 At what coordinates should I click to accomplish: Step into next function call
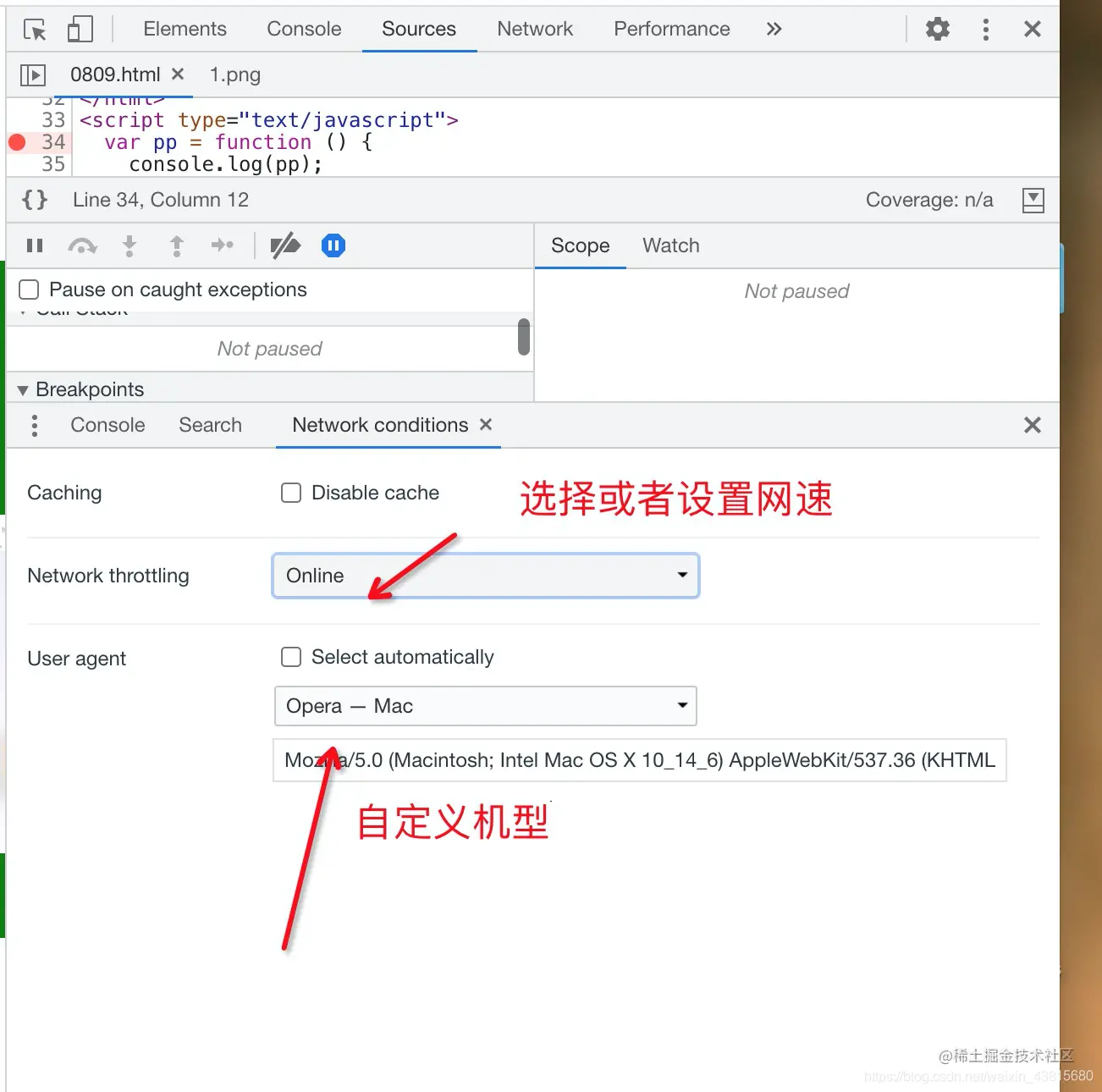(129, 245)
